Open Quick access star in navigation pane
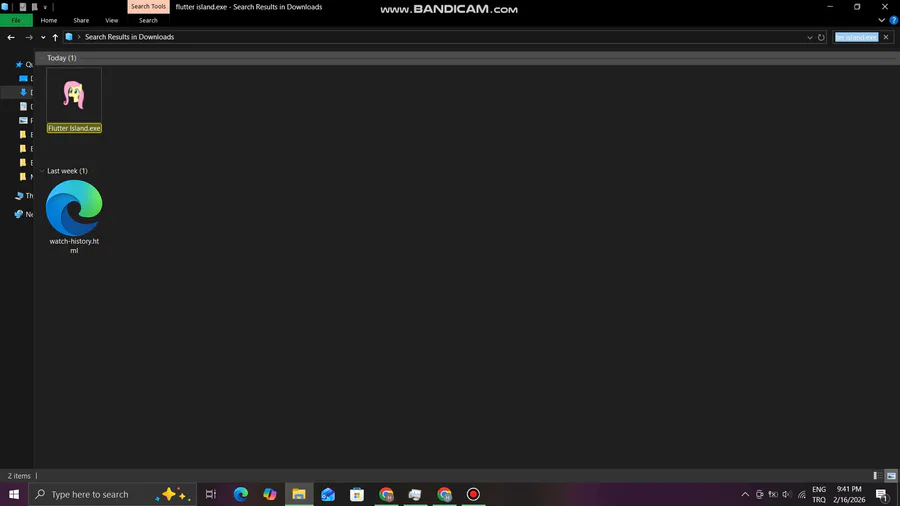The height and width of the screenshot is (506, 900). tap(19, 64)
